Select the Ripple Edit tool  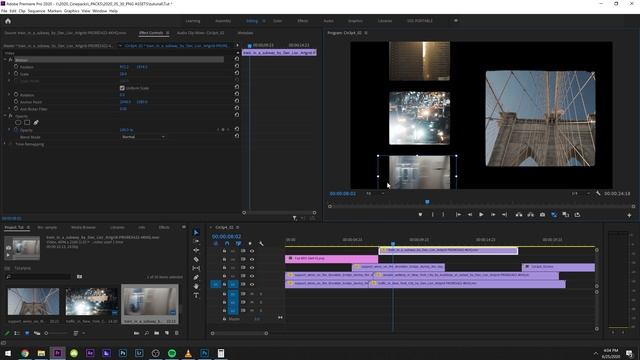point(196,250)
